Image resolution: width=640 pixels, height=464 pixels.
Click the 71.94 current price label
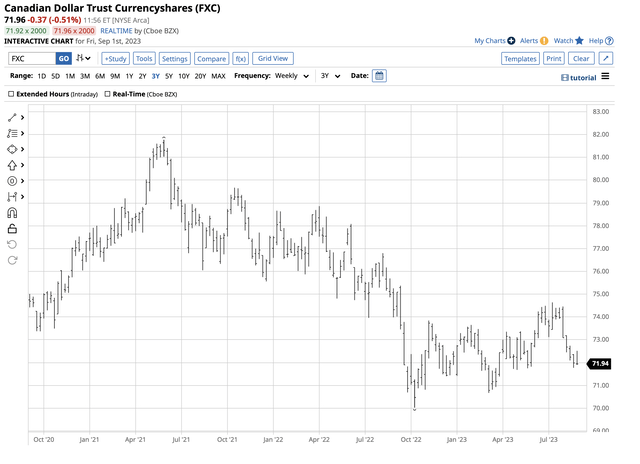pyautogui.click(x=599, y=363)
